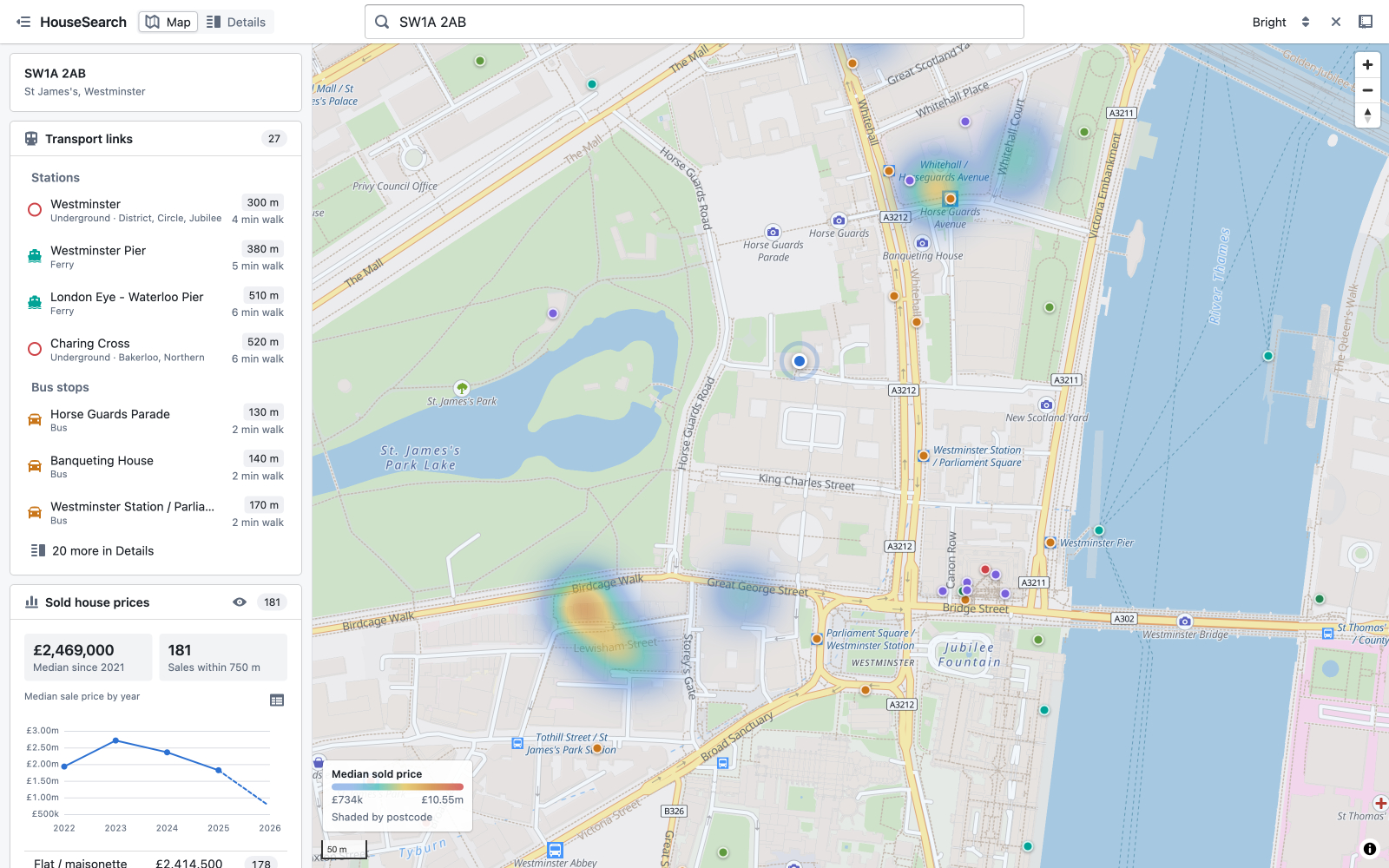This screenshot has height=868, width=1389.
Task: Click the Transport links section header
Action: click(156, 139)
